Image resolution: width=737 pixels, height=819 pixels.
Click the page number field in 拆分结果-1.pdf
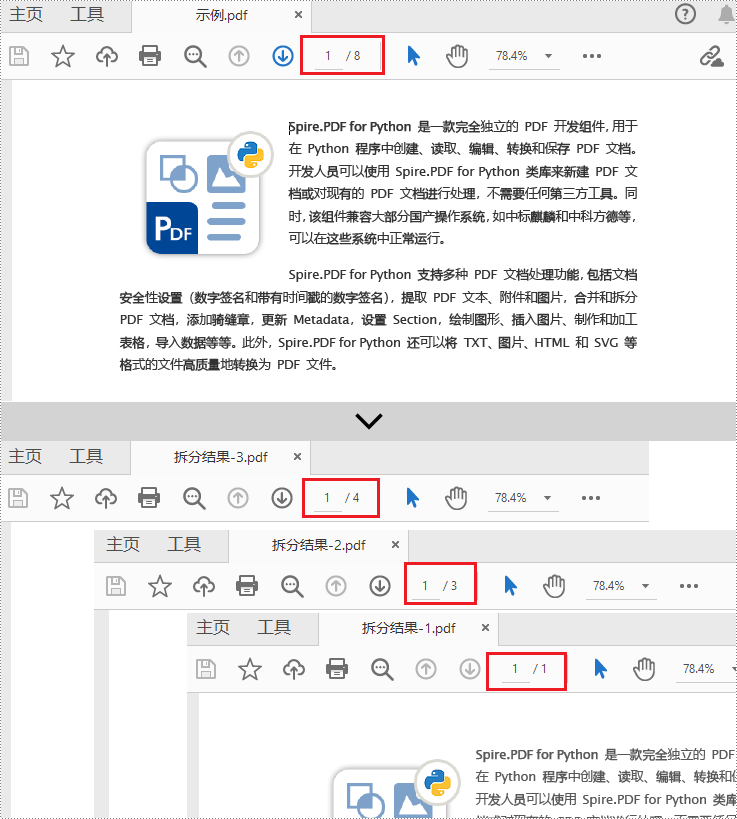[x=515, y=669]
